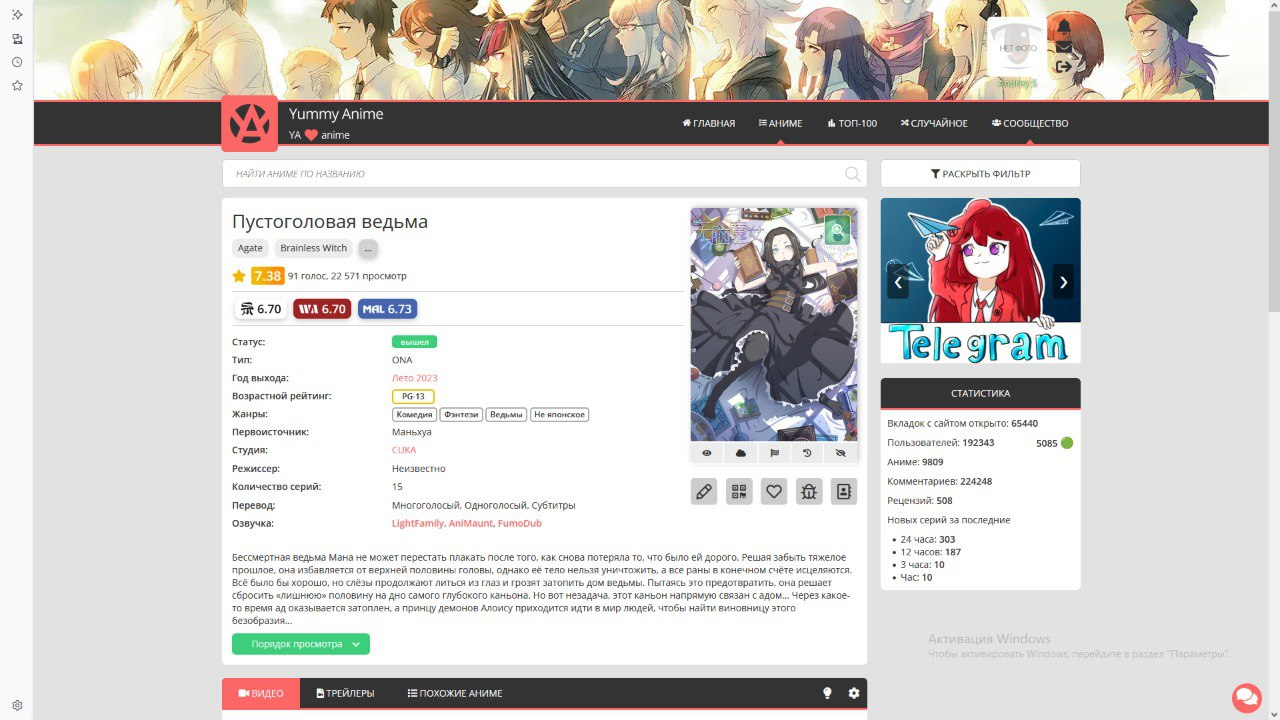Select the Не японское genre tag
This screenshot has height=720, width=1280.
[x=559, y=414]
